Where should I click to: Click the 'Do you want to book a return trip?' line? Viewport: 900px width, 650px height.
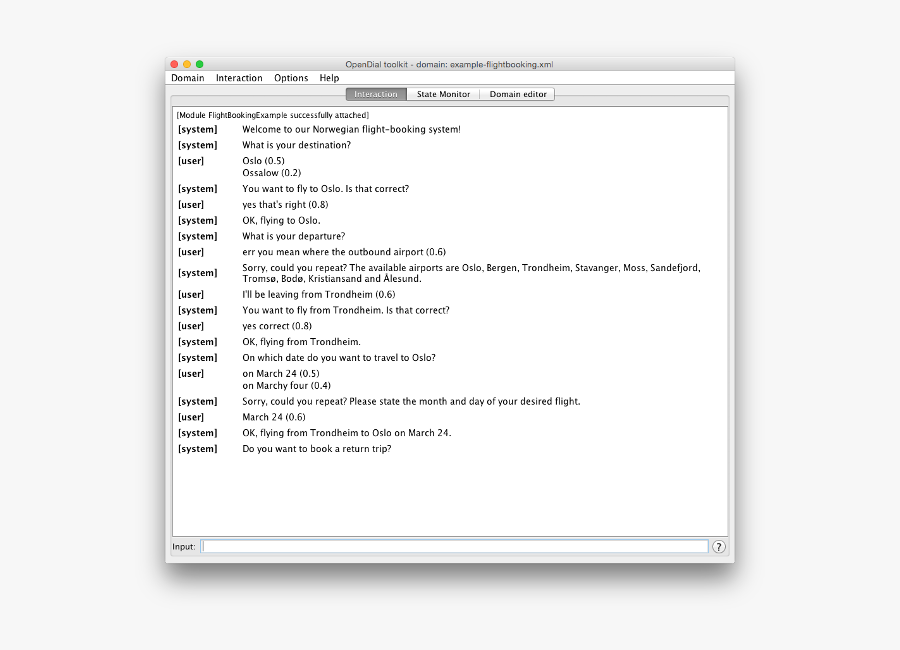317,448
